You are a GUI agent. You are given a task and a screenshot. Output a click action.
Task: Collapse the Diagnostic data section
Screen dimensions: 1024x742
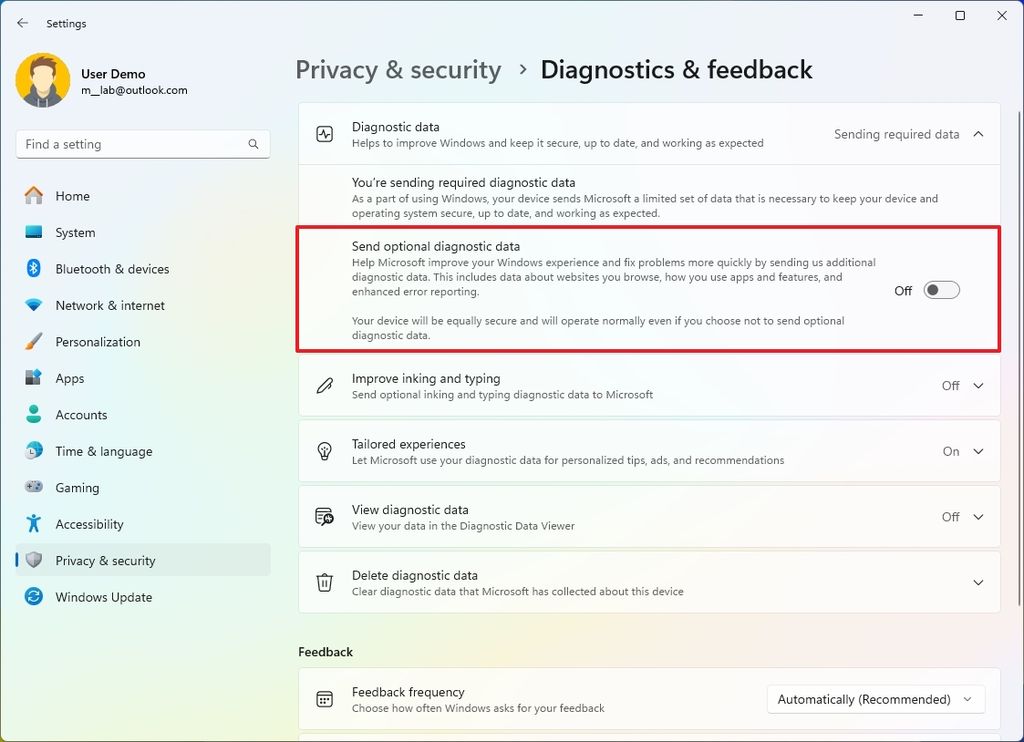(978, 134)
